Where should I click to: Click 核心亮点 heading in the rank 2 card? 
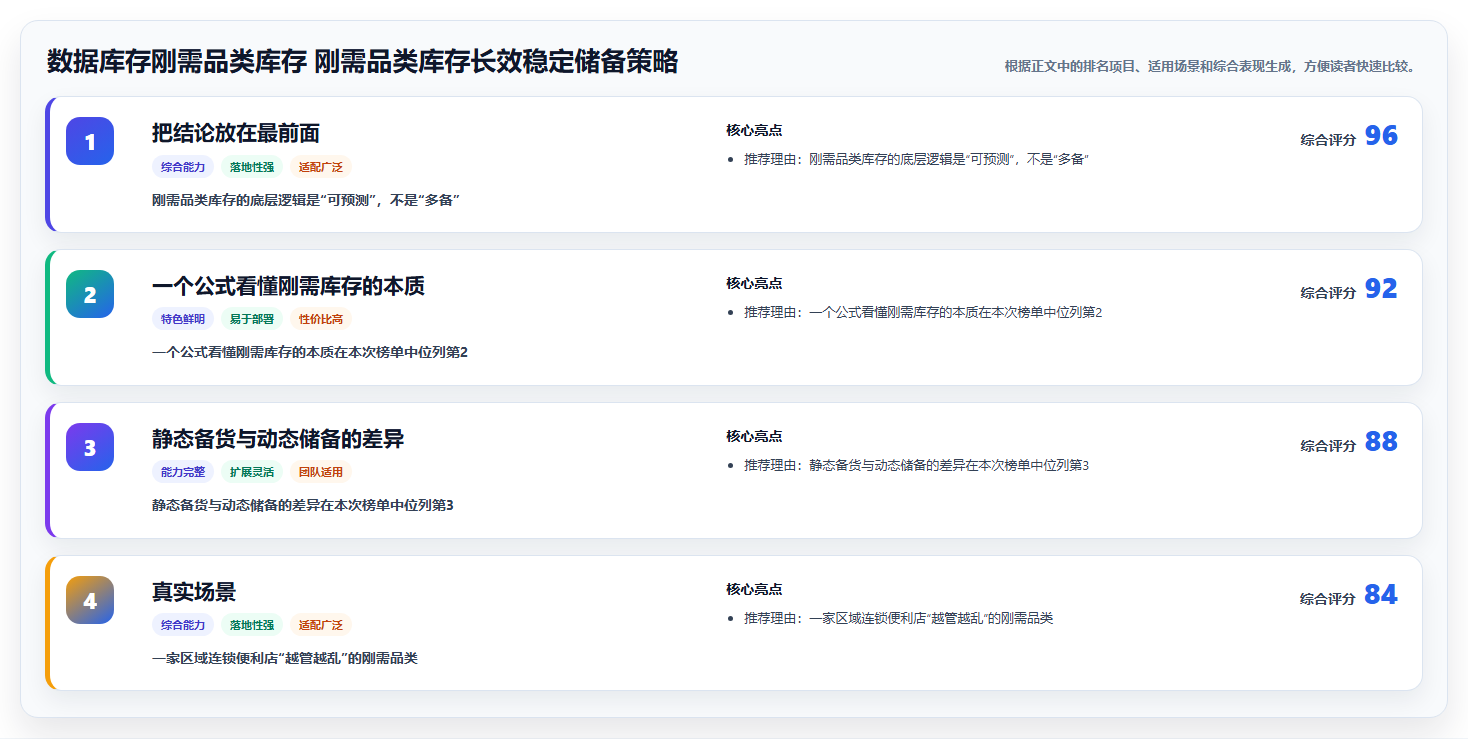coord(754,283)
